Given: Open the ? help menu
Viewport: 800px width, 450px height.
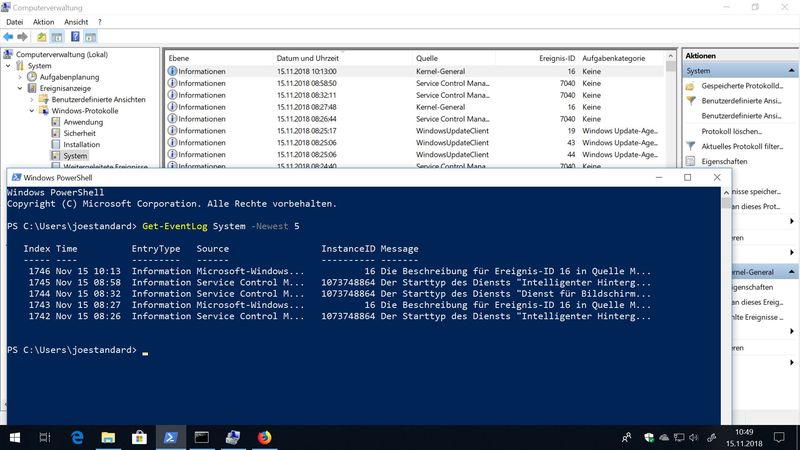Looking at the screenshot, I should pyautogui.click(x=99, y=22).
